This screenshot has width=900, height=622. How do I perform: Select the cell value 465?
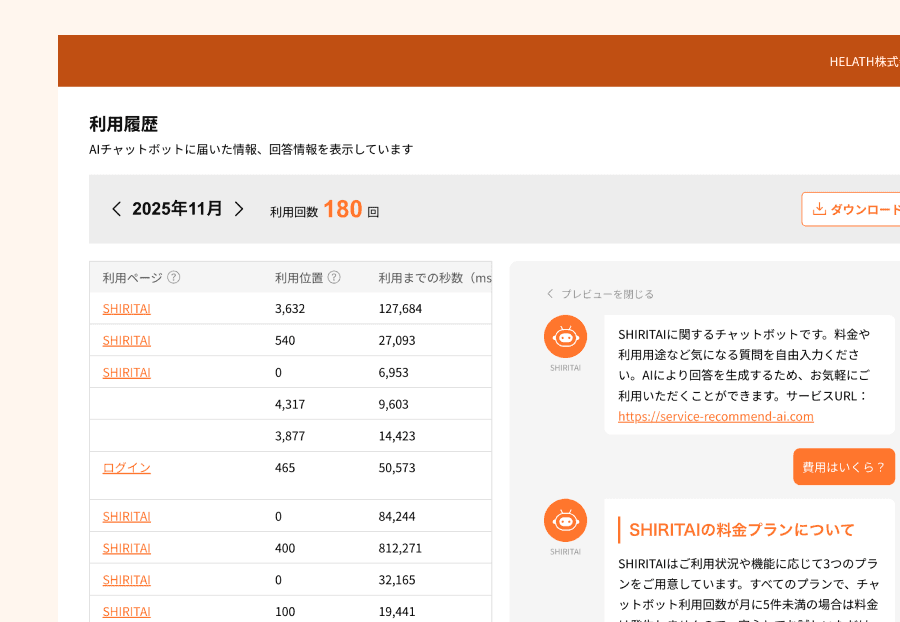[285, 468]
